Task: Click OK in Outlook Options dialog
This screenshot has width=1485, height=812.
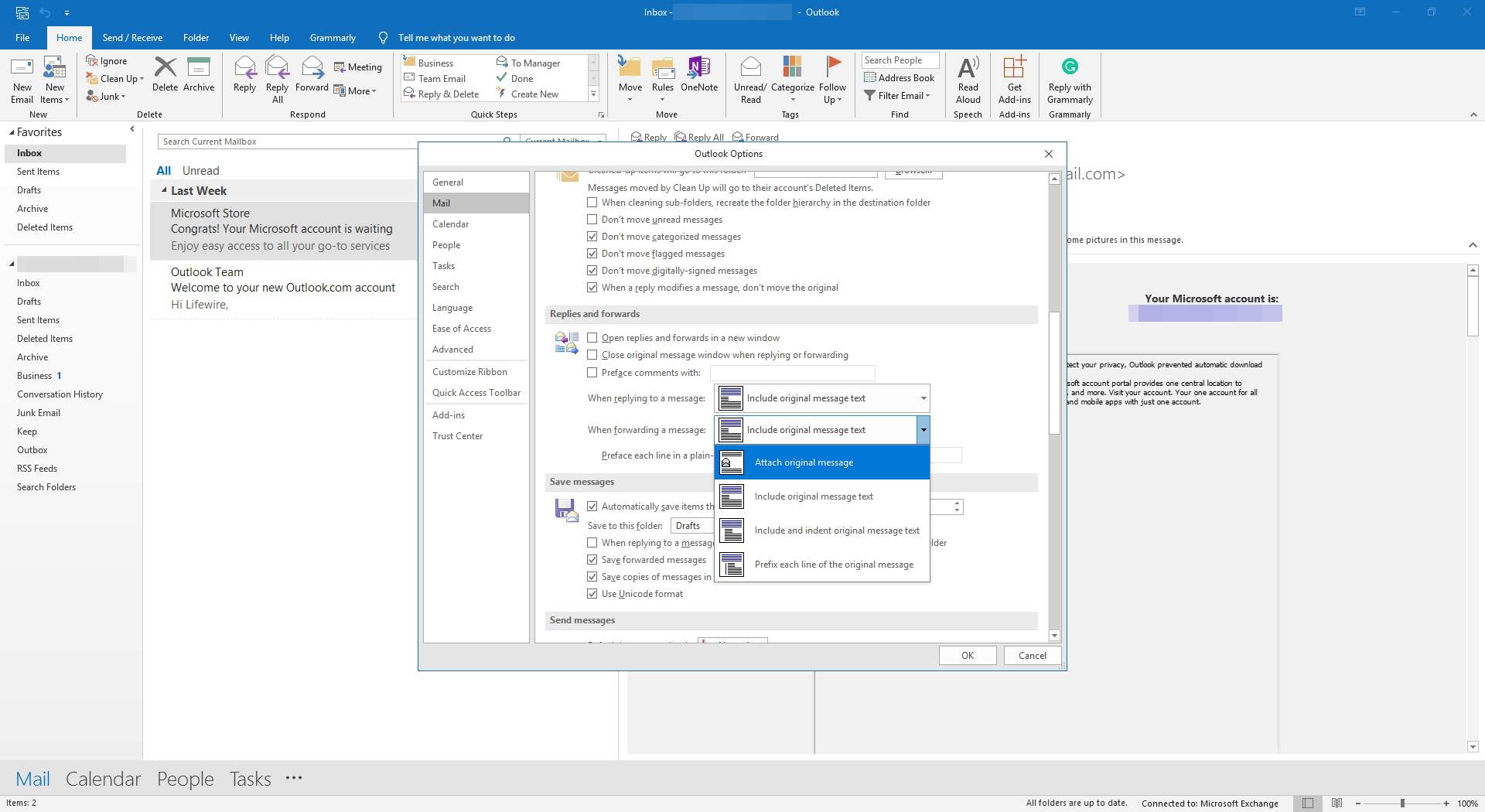Action: tap(968, 656)
